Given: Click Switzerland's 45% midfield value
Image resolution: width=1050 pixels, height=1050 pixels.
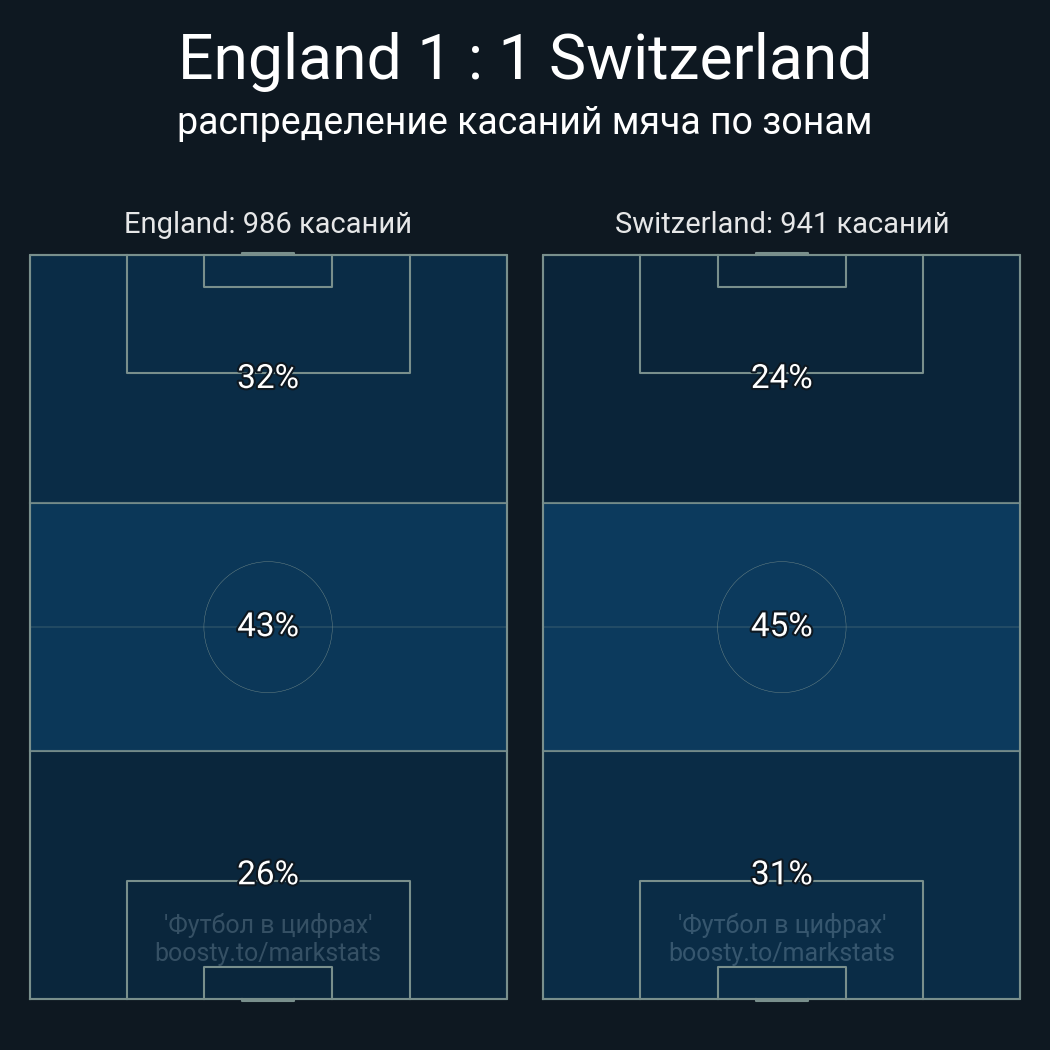Looking at the screenshot, I should (781, 625).
